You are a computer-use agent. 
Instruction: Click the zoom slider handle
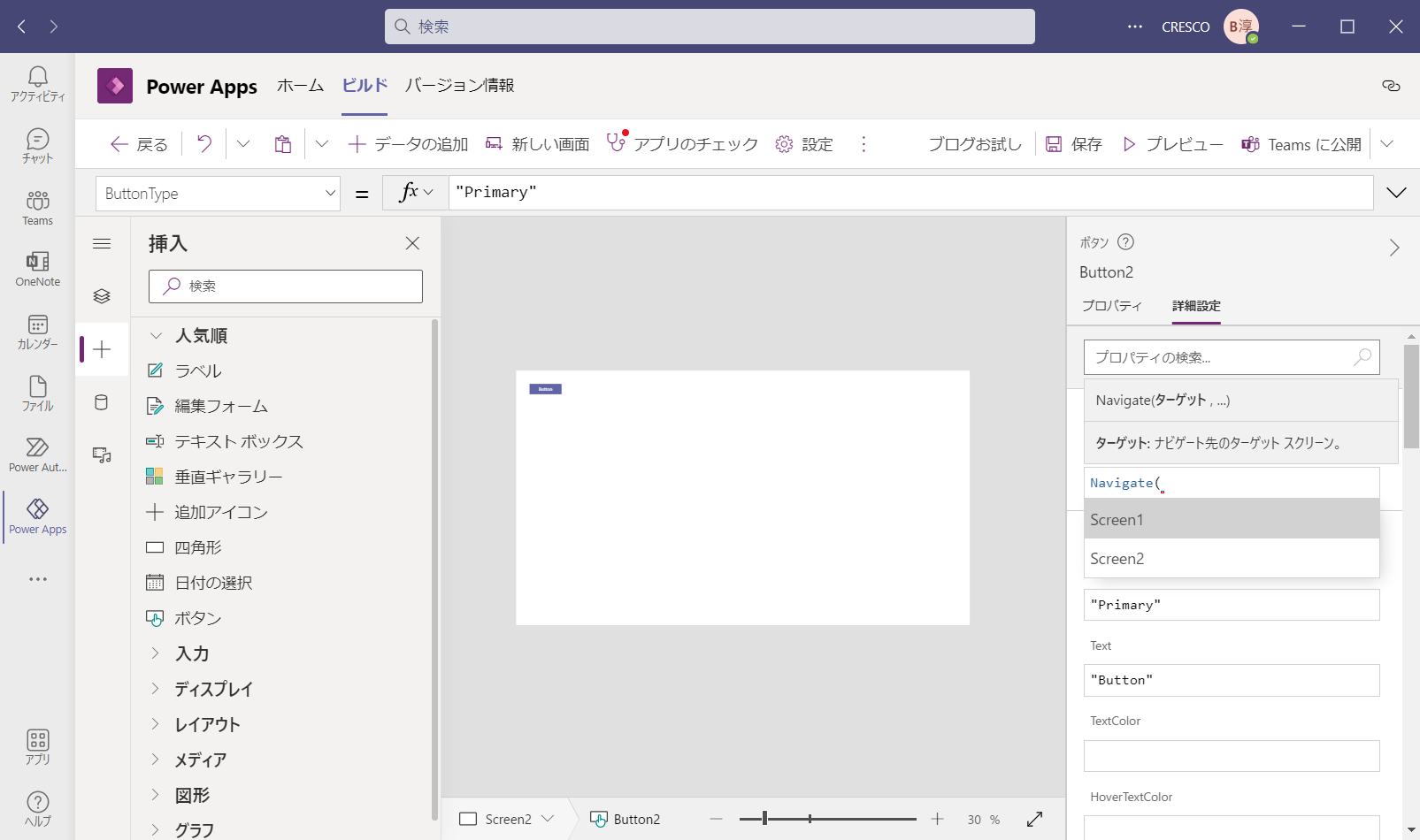coord(764,819)
